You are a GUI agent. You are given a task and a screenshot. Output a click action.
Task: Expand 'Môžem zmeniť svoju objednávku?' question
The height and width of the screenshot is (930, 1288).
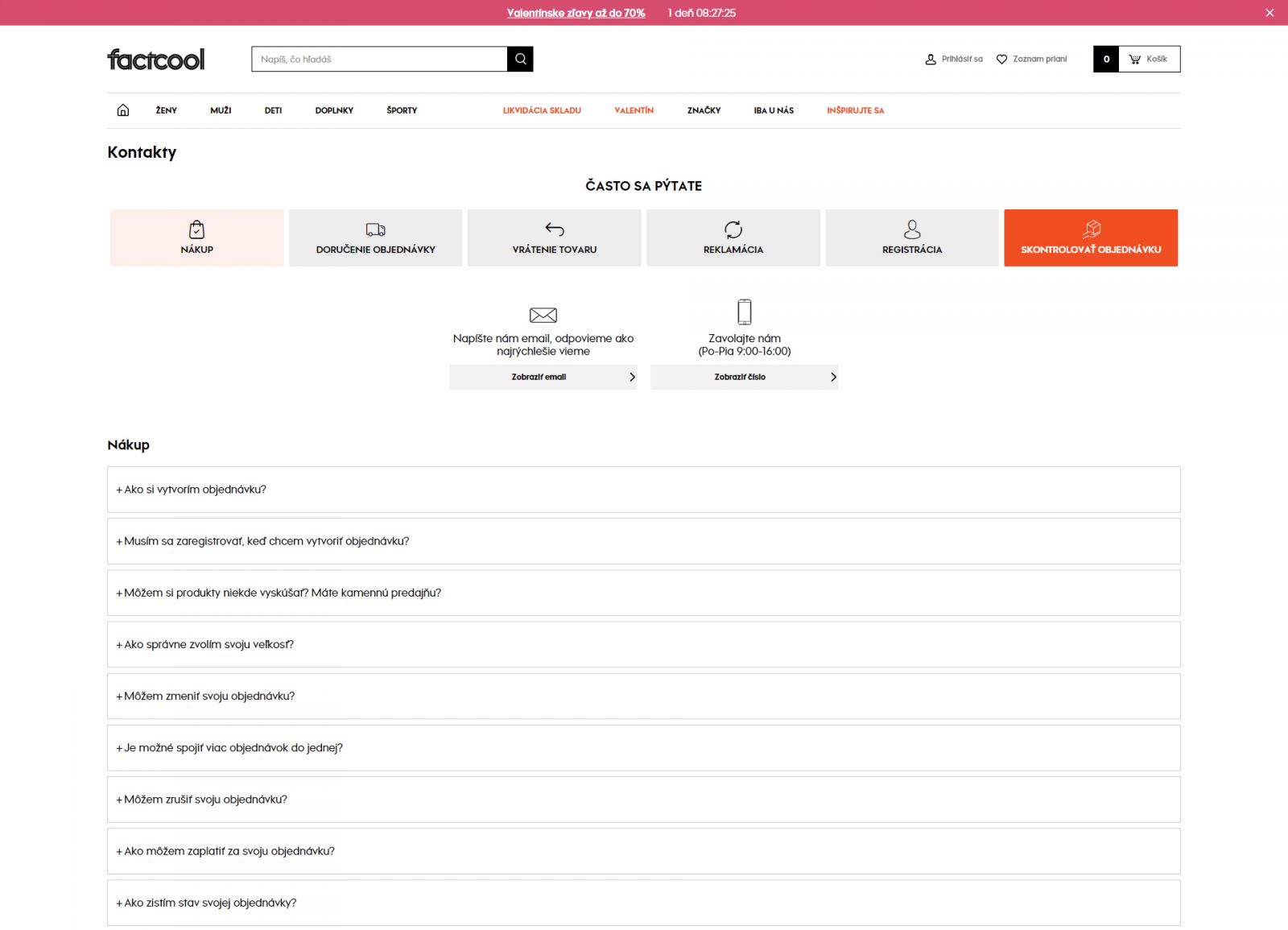[x=209, y=696]
